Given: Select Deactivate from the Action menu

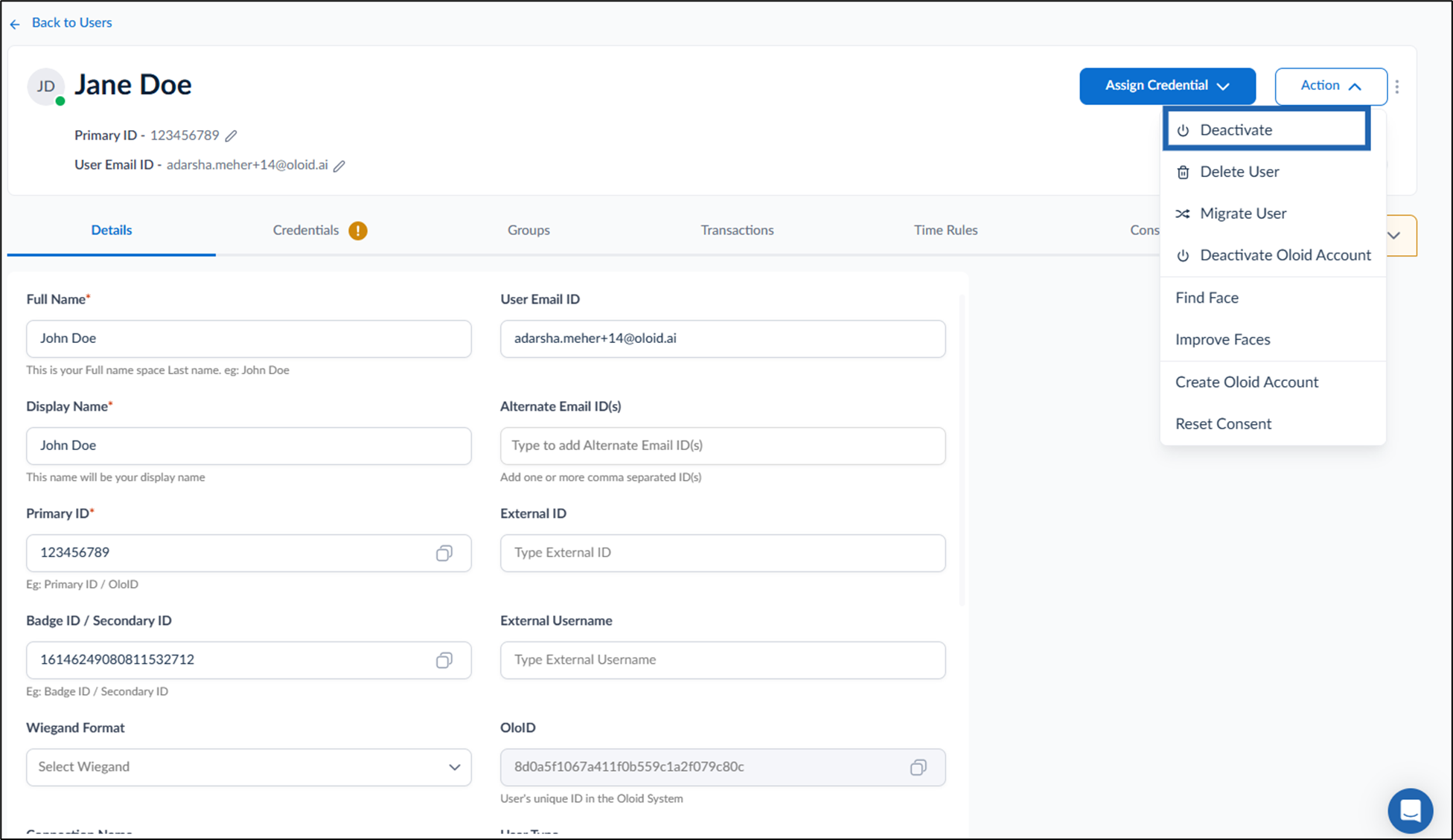Looking at the screenshot, I should pyautogui.click(x=1267, y=130).
